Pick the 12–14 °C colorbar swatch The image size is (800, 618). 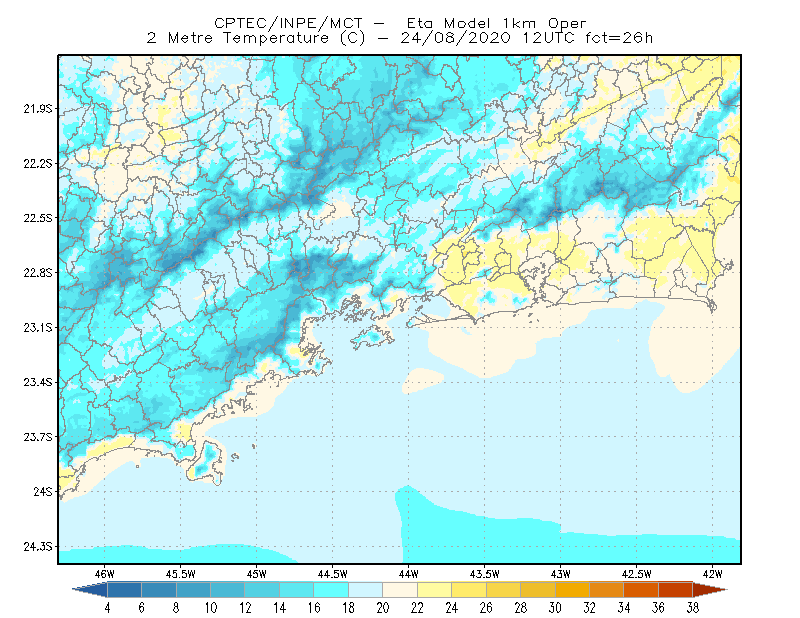tap(262, 590)
